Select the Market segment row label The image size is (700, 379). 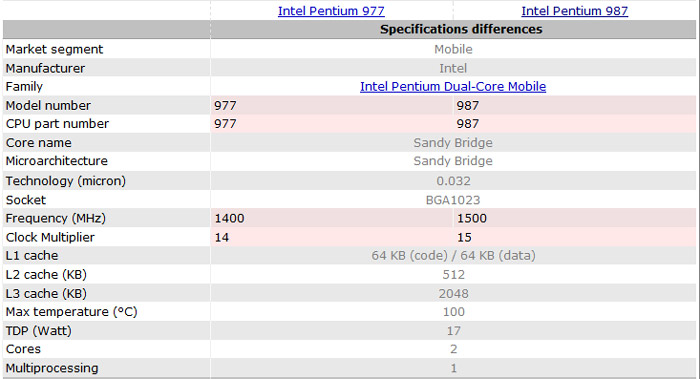pyautogui.click(x=54, y=49)
